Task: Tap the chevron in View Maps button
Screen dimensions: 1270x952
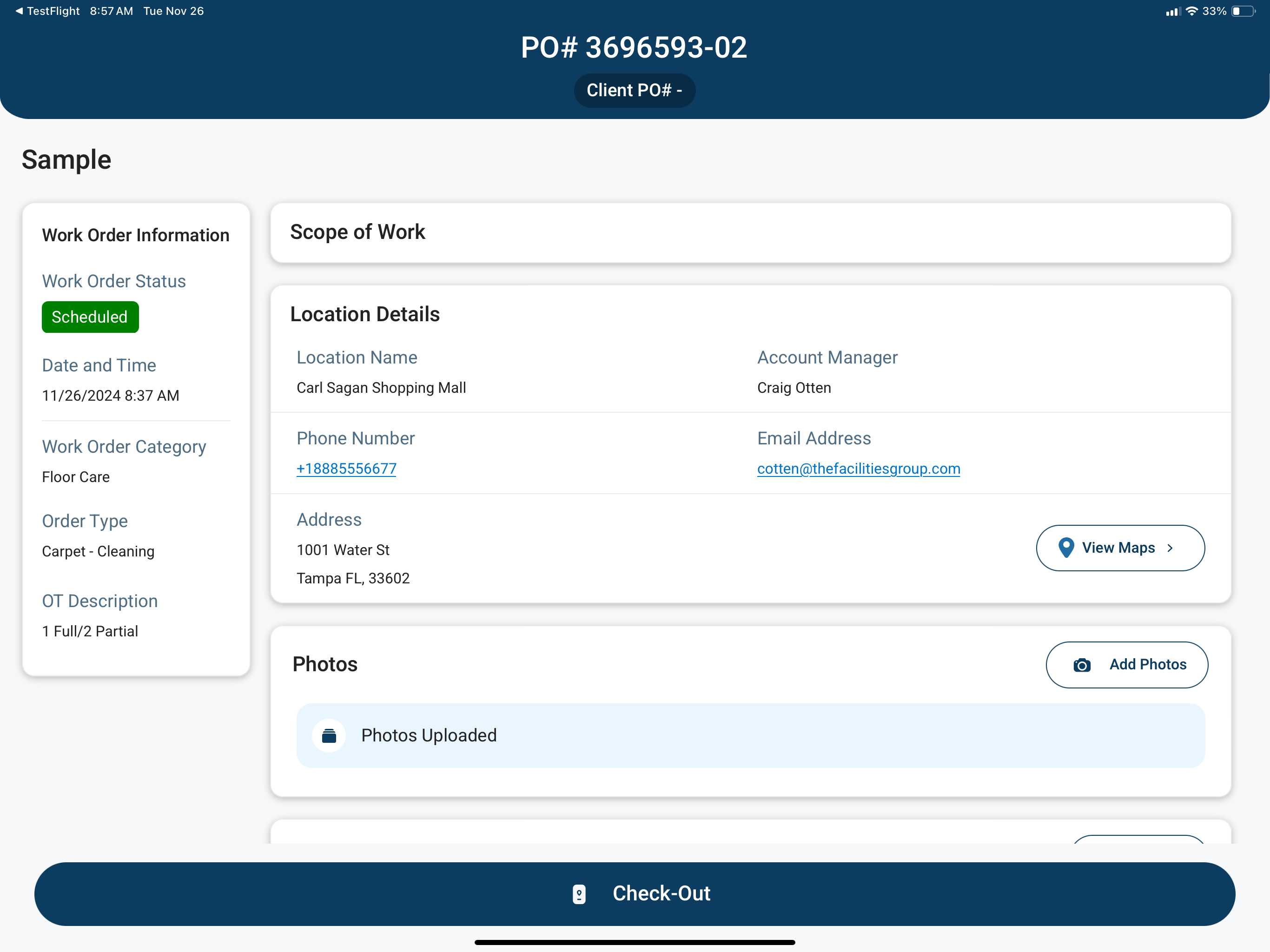Action: [x=1170, y=548]
